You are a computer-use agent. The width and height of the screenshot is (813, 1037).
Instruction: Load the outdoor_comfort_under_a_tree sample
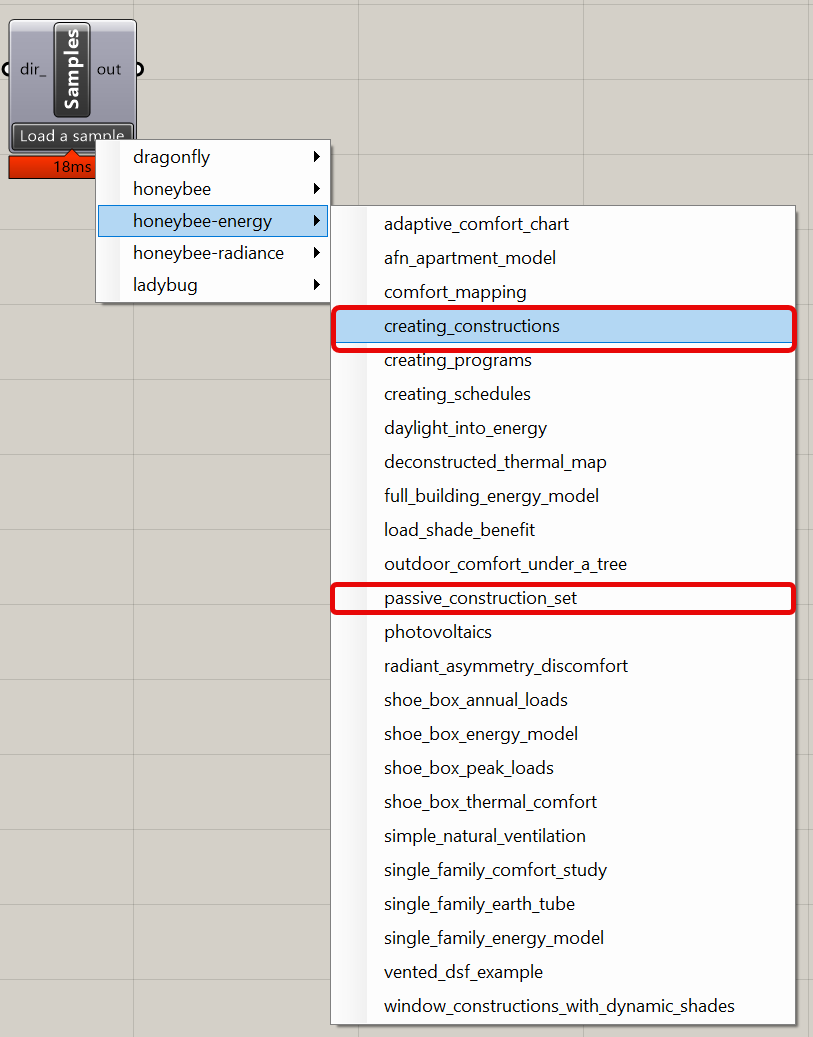[x=563, y=564]
